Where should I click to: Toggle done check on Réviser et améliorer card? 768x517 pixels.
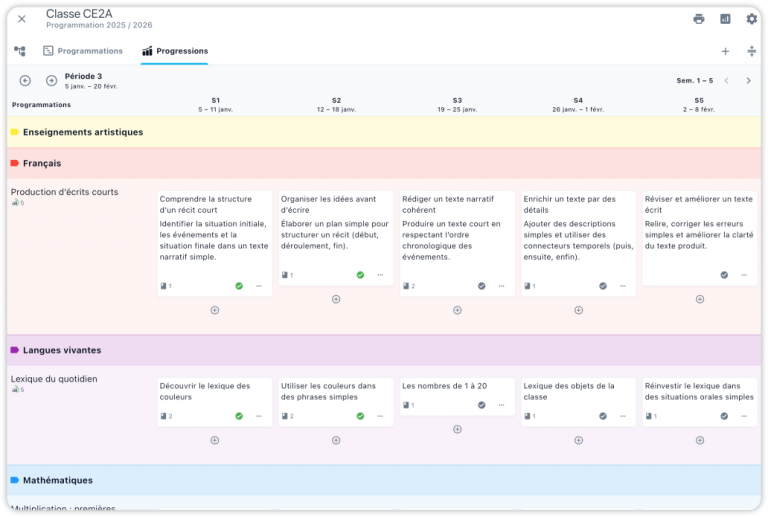point(724,275)
